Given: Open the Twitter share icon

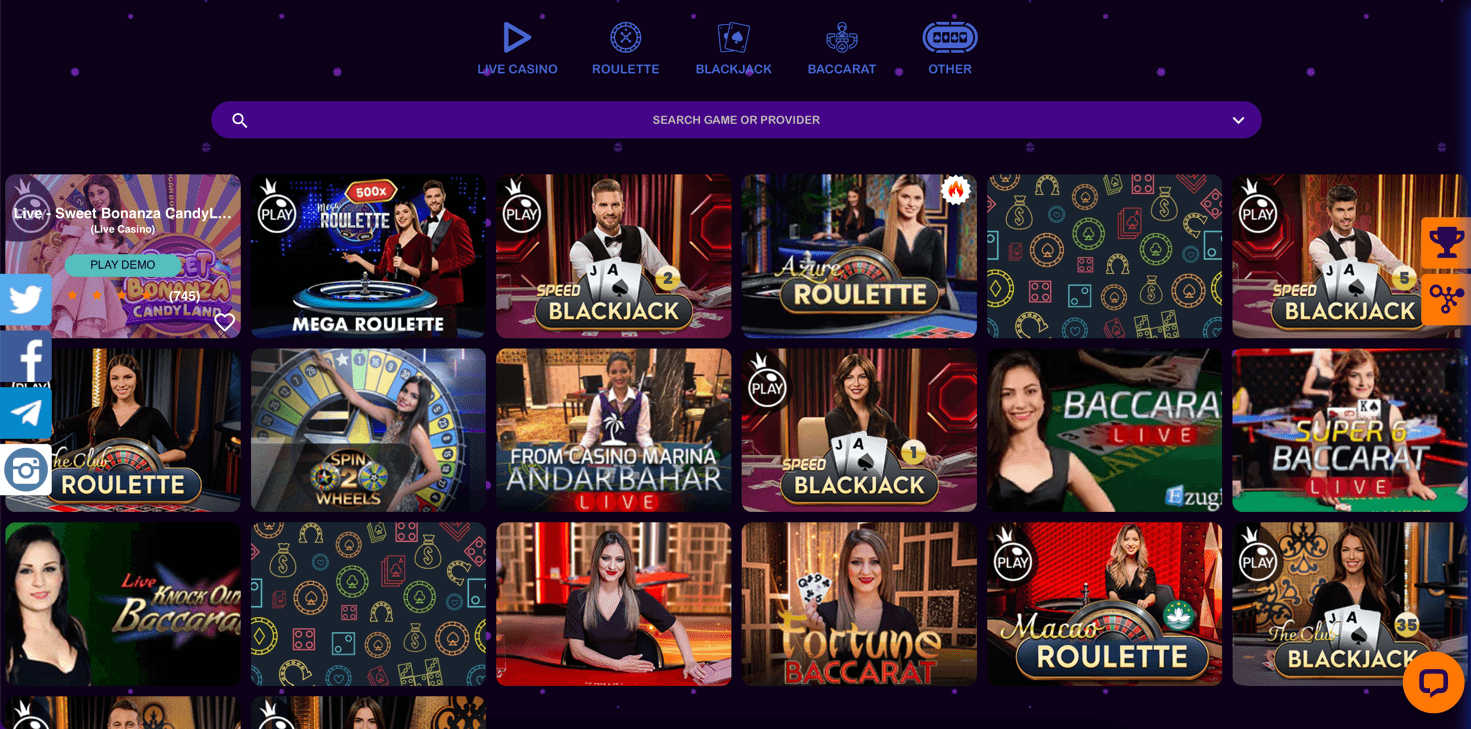Looking at the screenshot, I should [26, 299].
